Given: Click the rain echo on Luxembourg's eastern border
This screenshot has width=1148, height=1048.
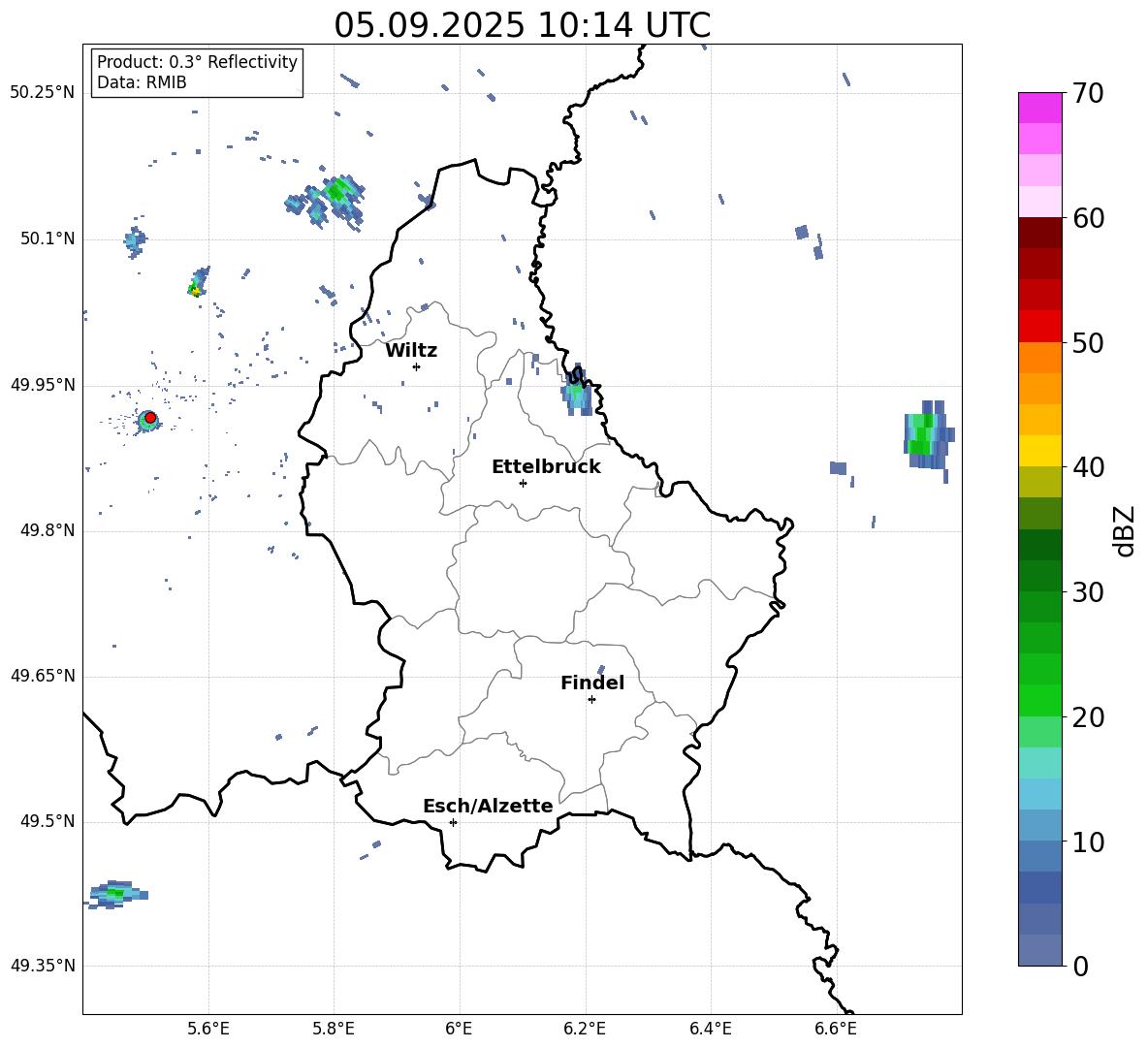Looking at the screenshot, I should (577, 392).
